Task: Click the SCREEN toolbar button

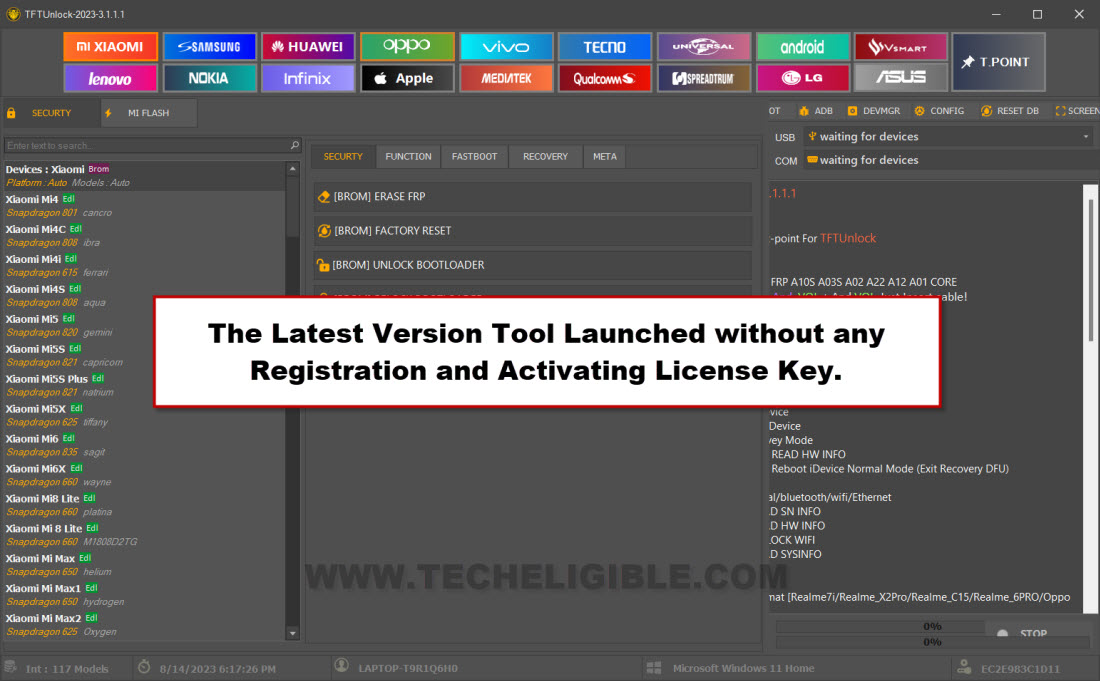Action: [x=1077, y=111]
